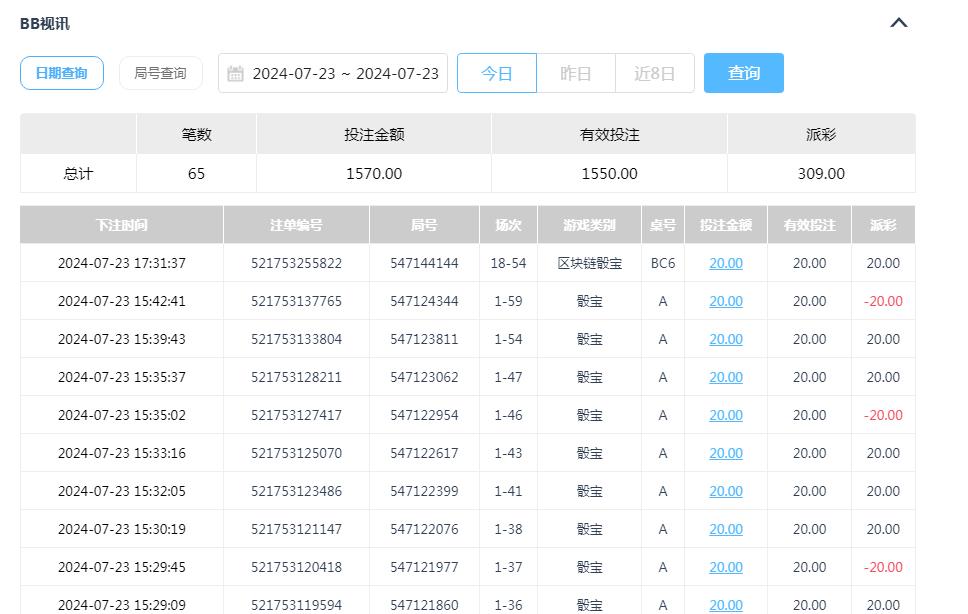968x614 pixels.
Task: Collapse the BB视讯 section using the chevron
Action: tap(897, 22)
